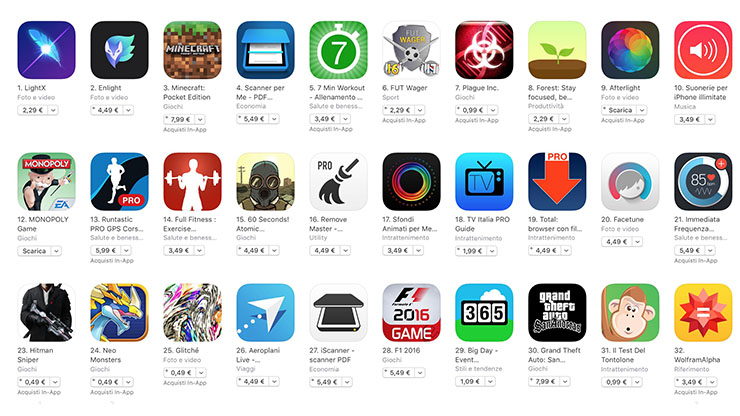This screenshot has height=416, width=740.
Task: Open the TV Italia PRO Guide icon
Action: (x=484, y=181)
